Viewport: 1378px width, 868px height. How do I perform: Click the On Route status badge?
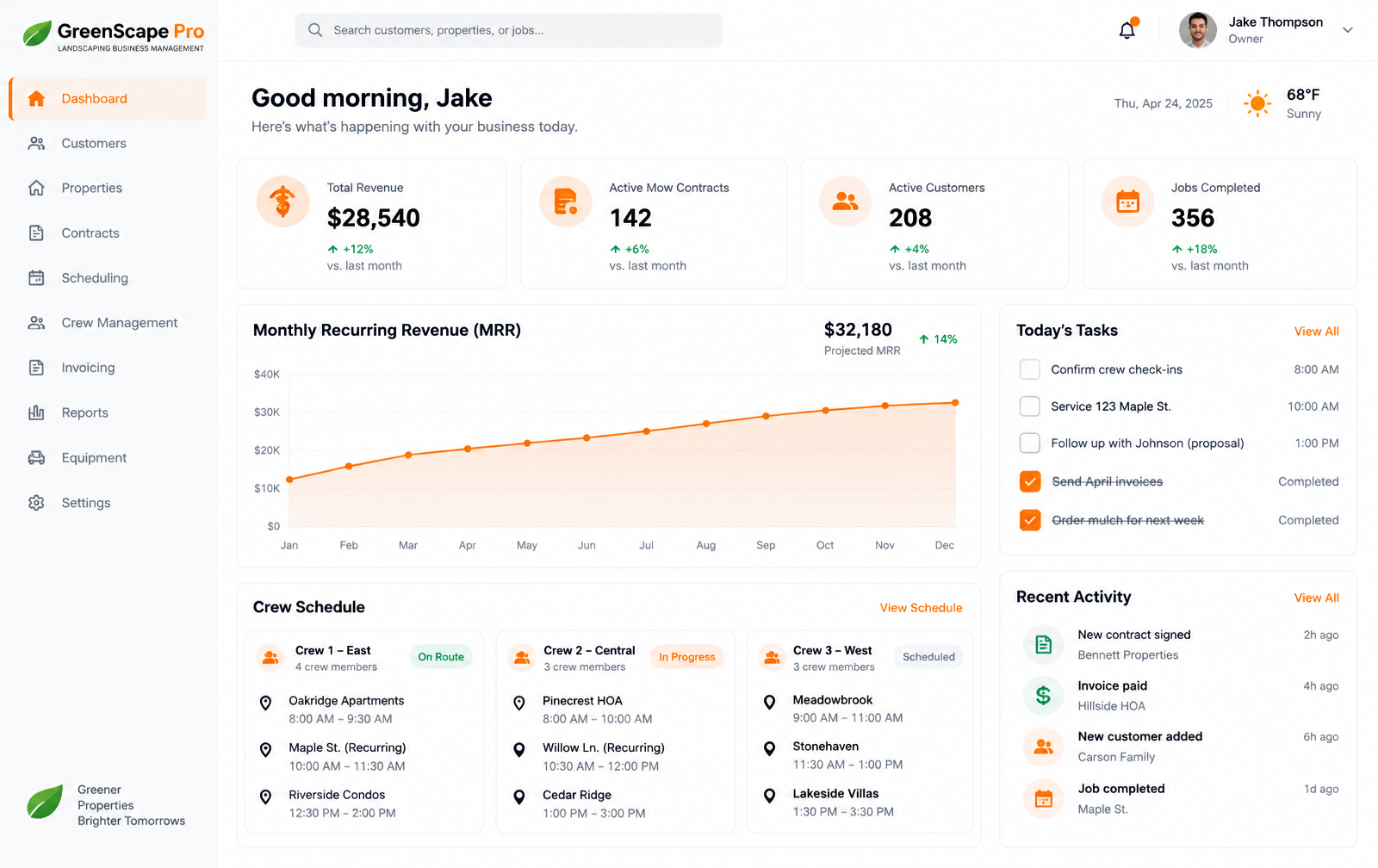click(x=441, y=657)
